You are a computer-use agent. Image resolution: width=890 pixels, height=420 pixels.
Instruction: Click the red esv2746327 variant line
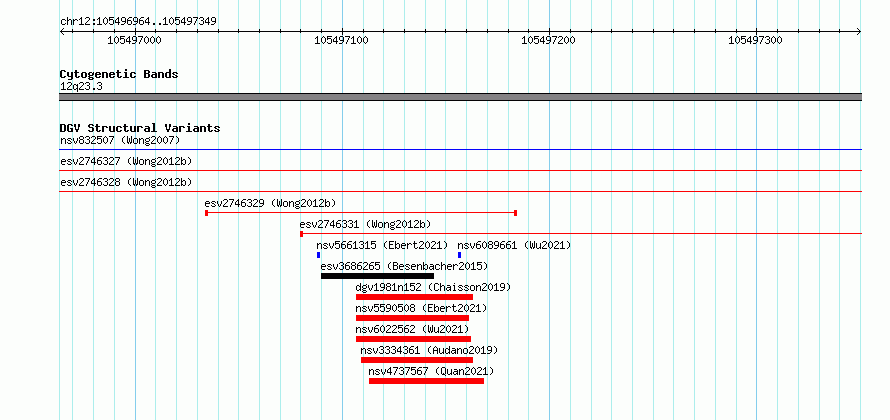tap(460, 171)
